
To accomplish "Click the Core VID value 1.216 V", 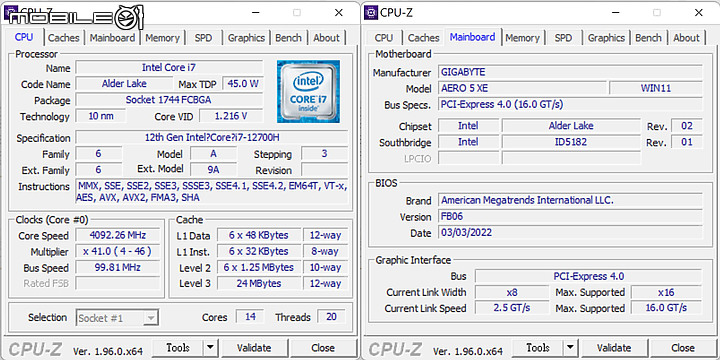I will coord(231,116).
